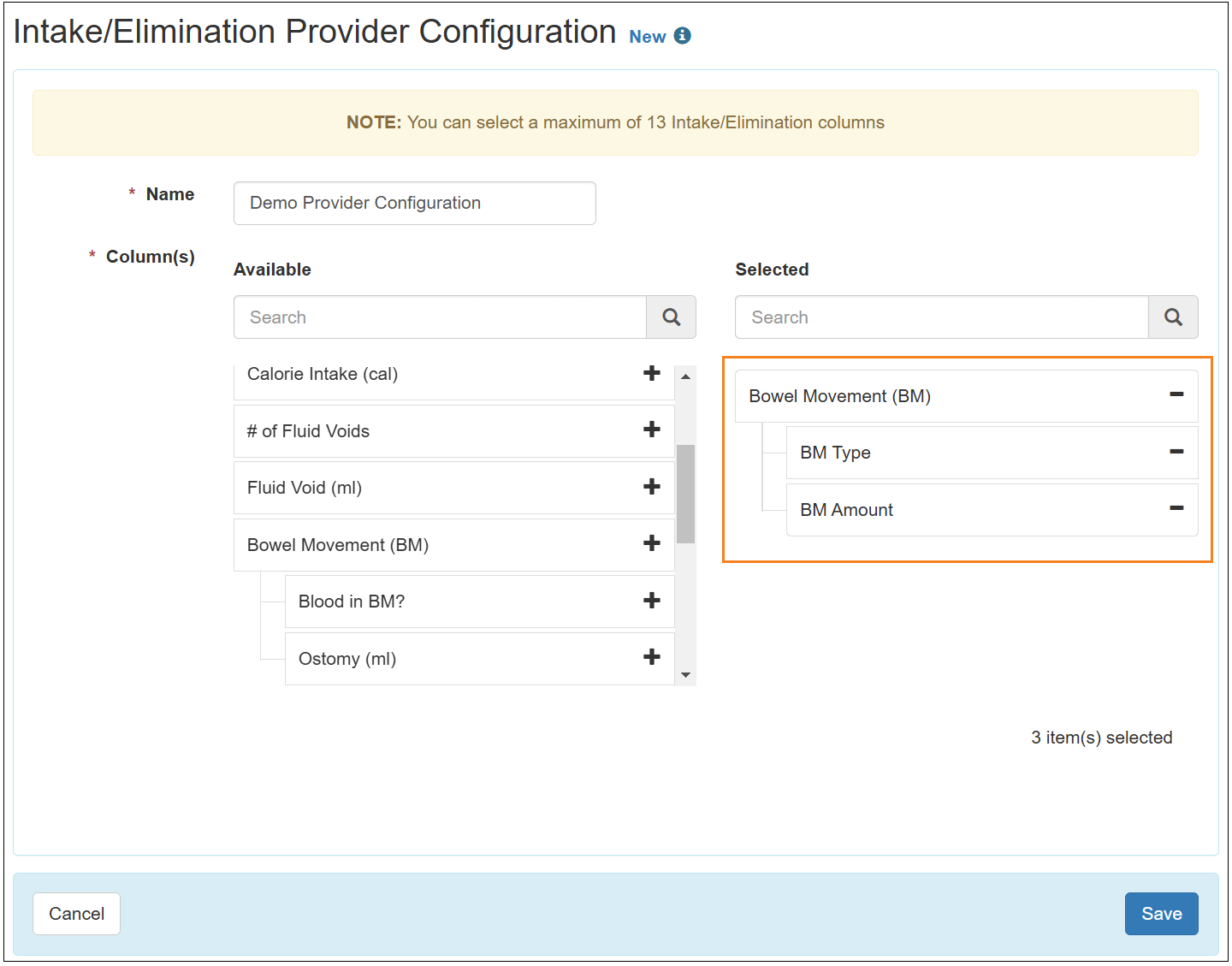The width and height of the screenshot is (1232, 966).
Task: Click plus icon for Fluid Void (ml)
Action: click(652, 487)
